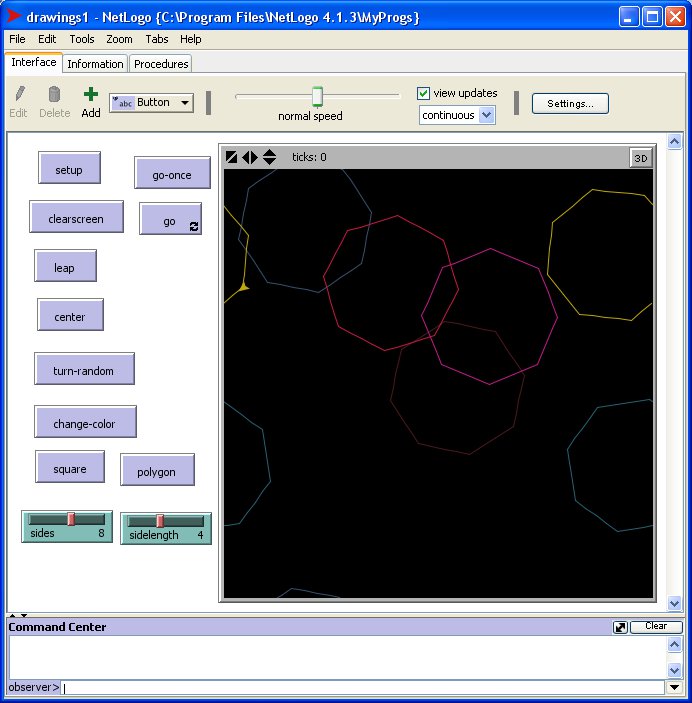Select the Interface tab

tap(34, 62)
